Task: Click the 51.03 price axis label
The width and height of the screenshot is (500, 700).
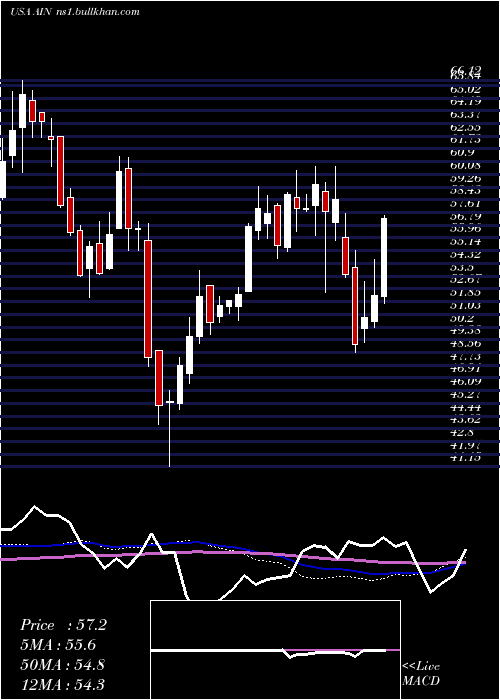Action: (466, 305)
